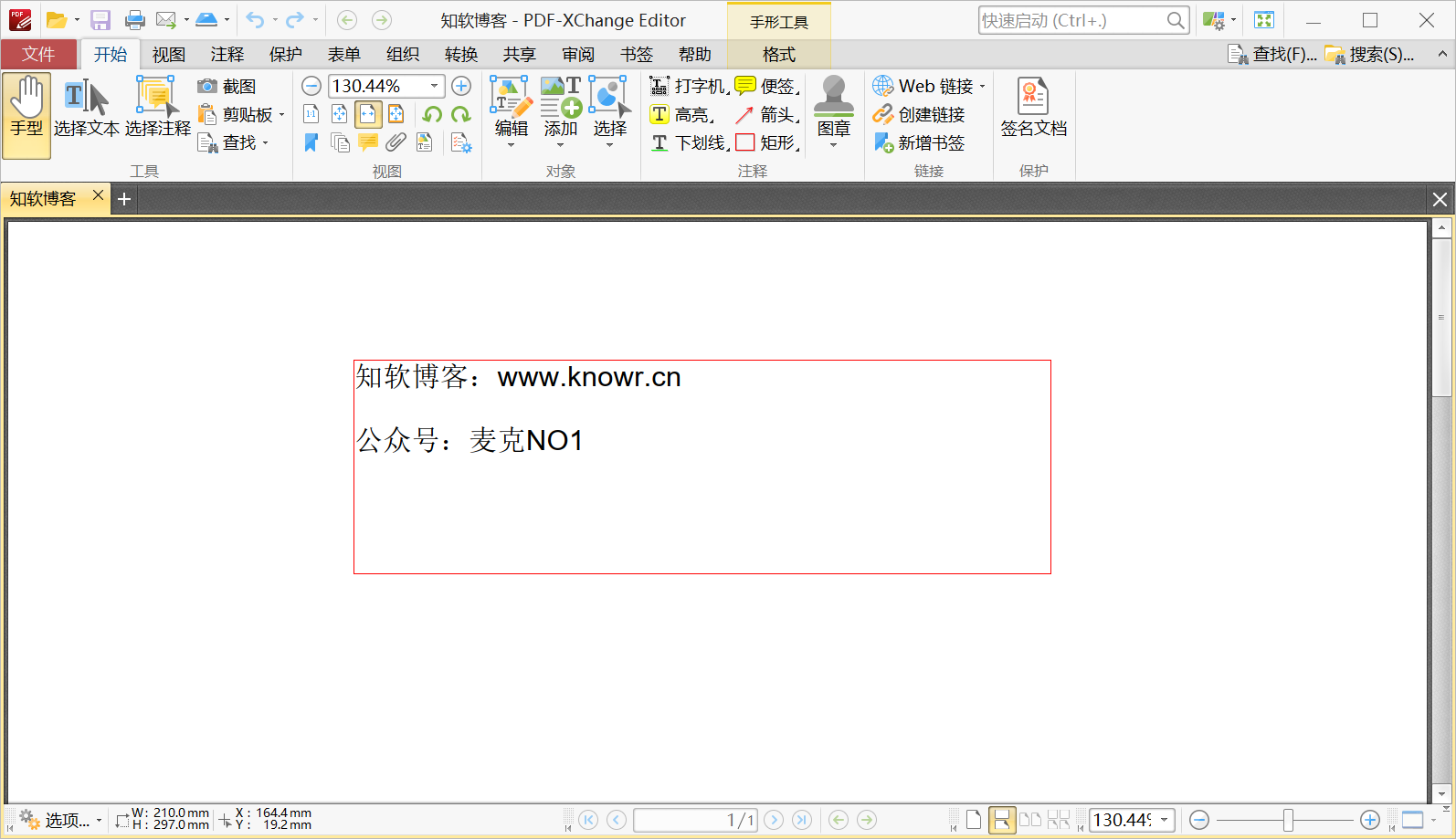The image size is (1456, 839).
Task: Open the ribbon zoom percentage dropdown
Action: click(435, 86)
